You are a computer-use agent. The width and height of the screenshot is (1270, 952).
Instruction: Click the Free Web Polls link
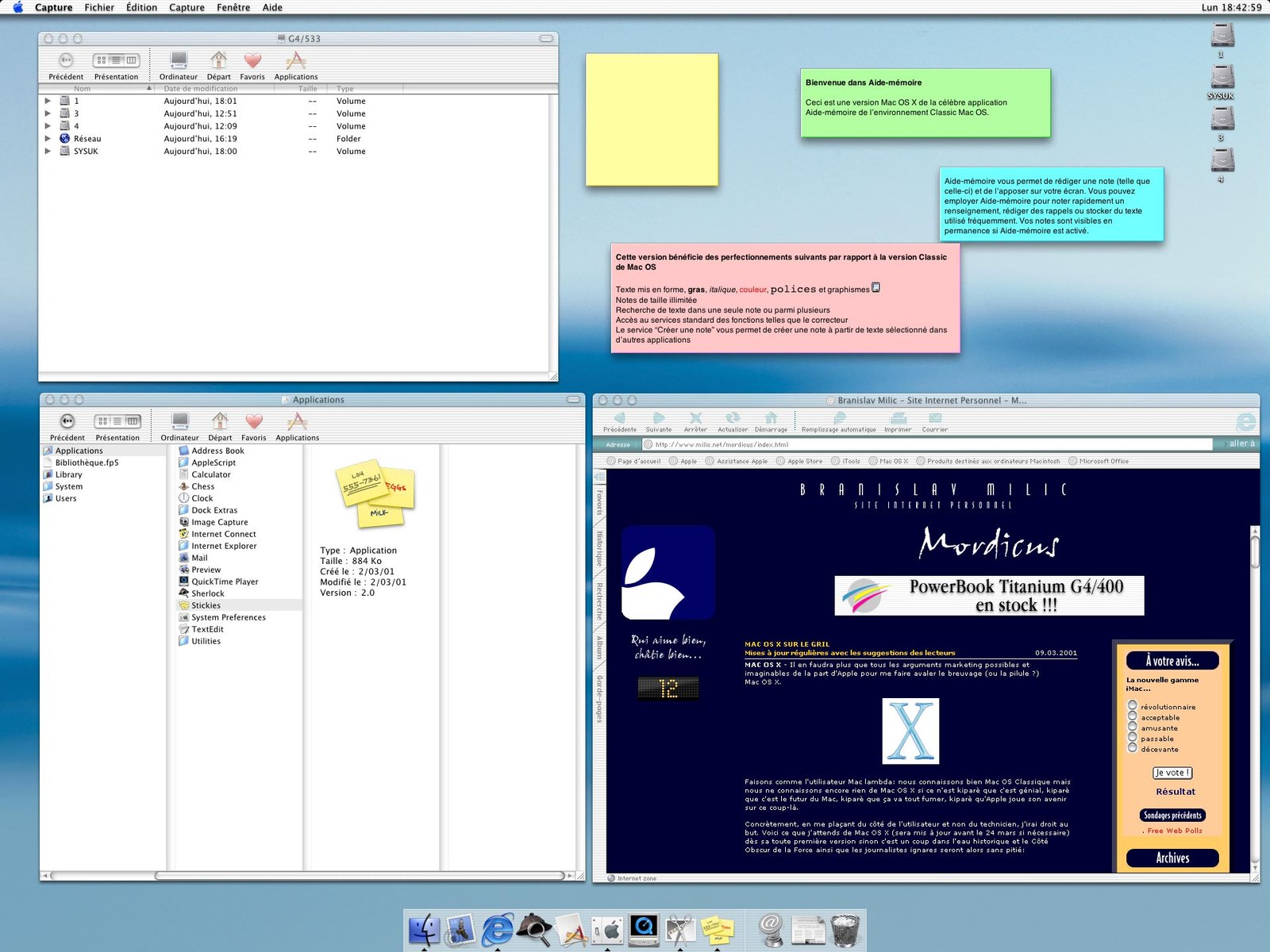(x=1175, y=831)
